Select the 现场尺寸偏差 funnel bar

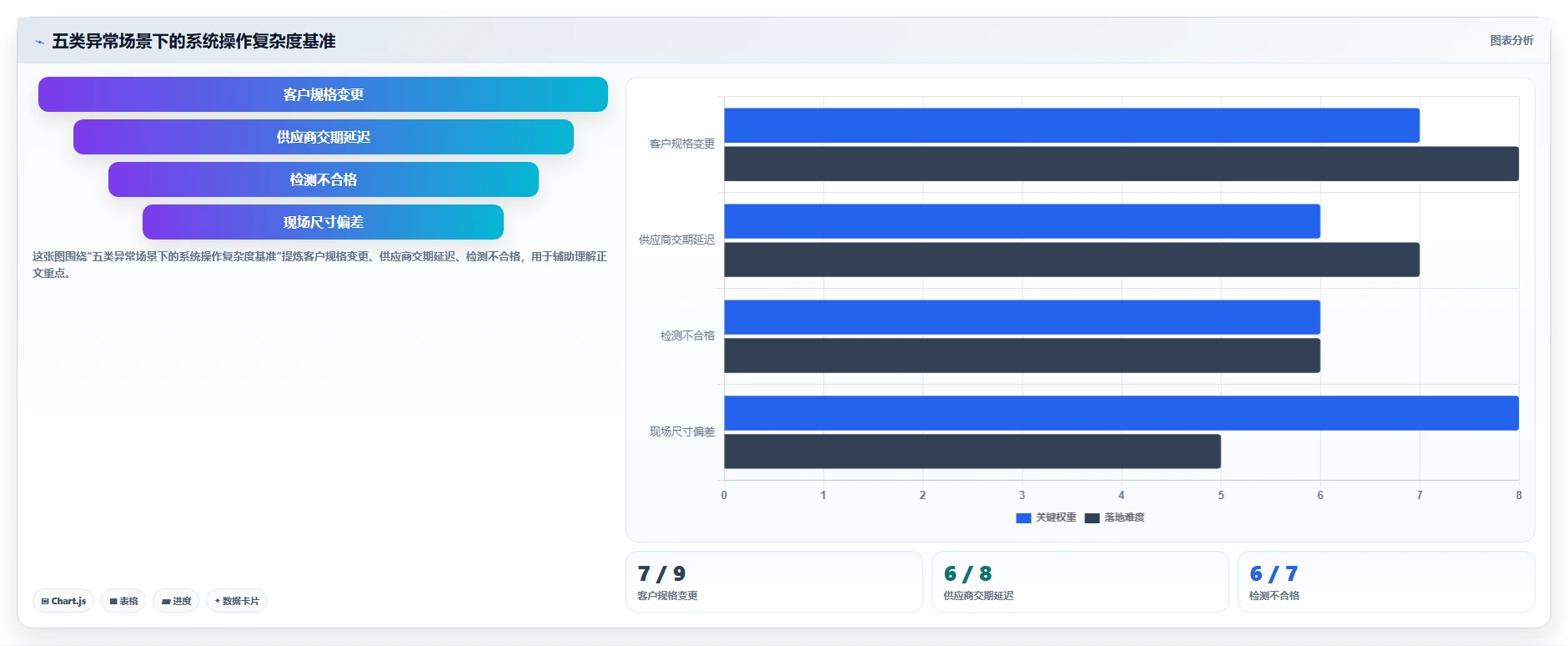click(323, 222)
